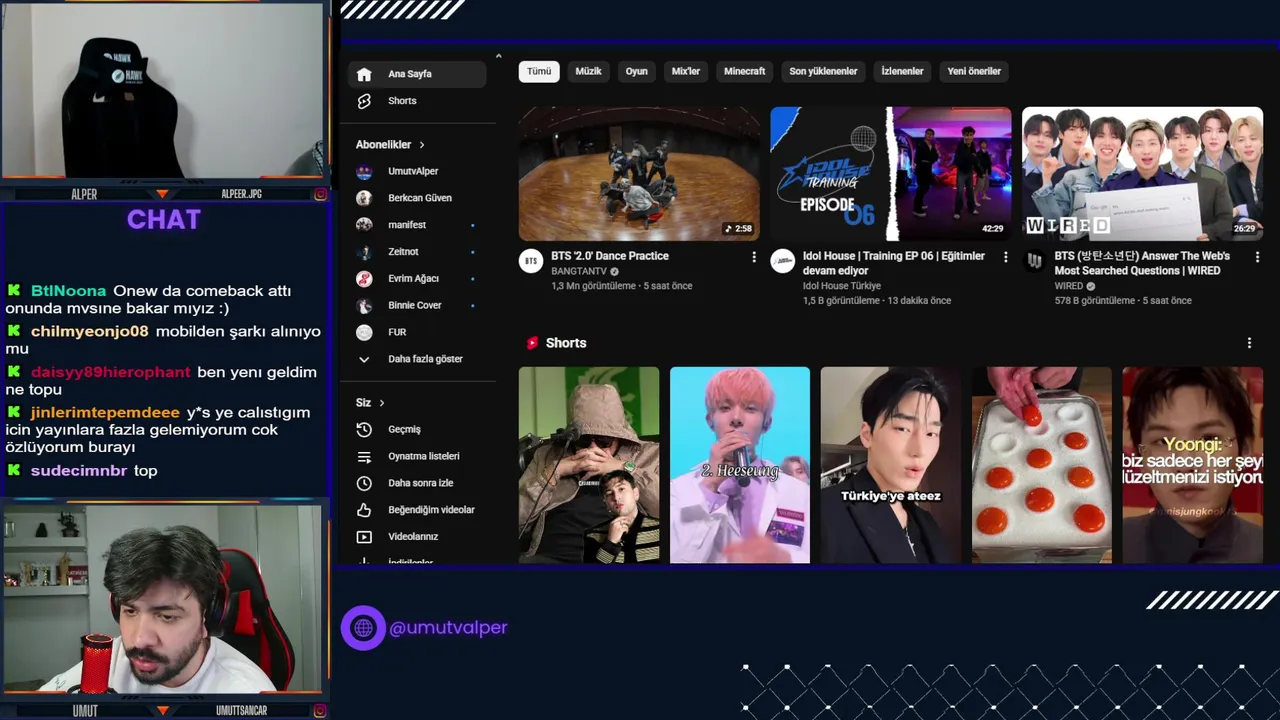
Task: Click the globe icon beside @umutvalper
Action: [363, 628]
